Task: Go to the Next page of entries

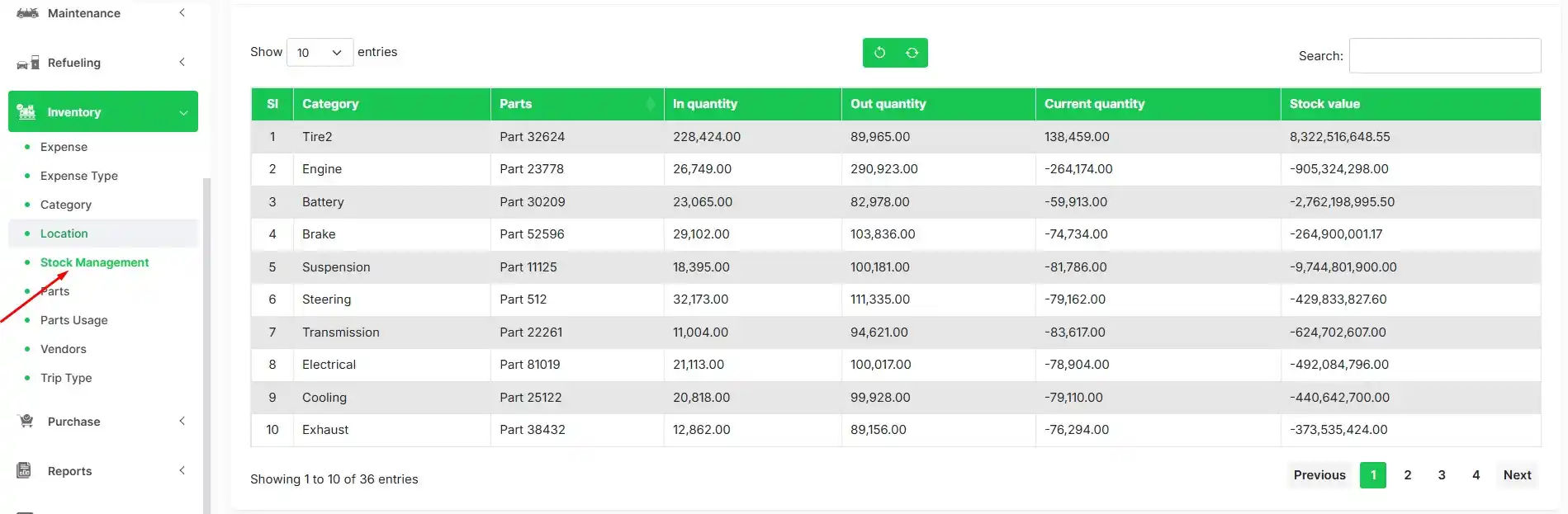Action: pos(1516,475)
